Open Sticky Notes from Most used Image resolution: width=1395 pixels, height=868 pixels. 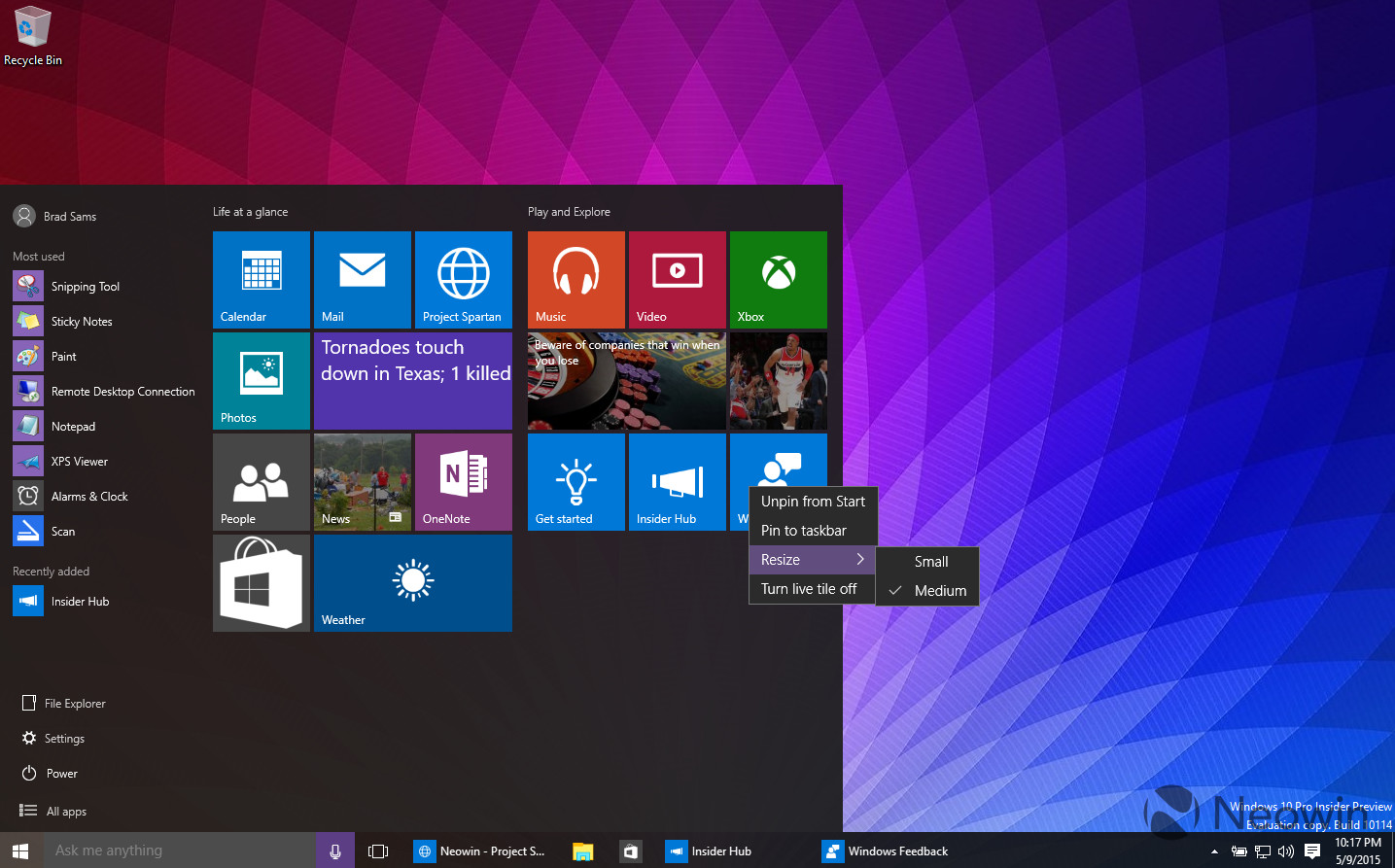click(x=105, y=322)
